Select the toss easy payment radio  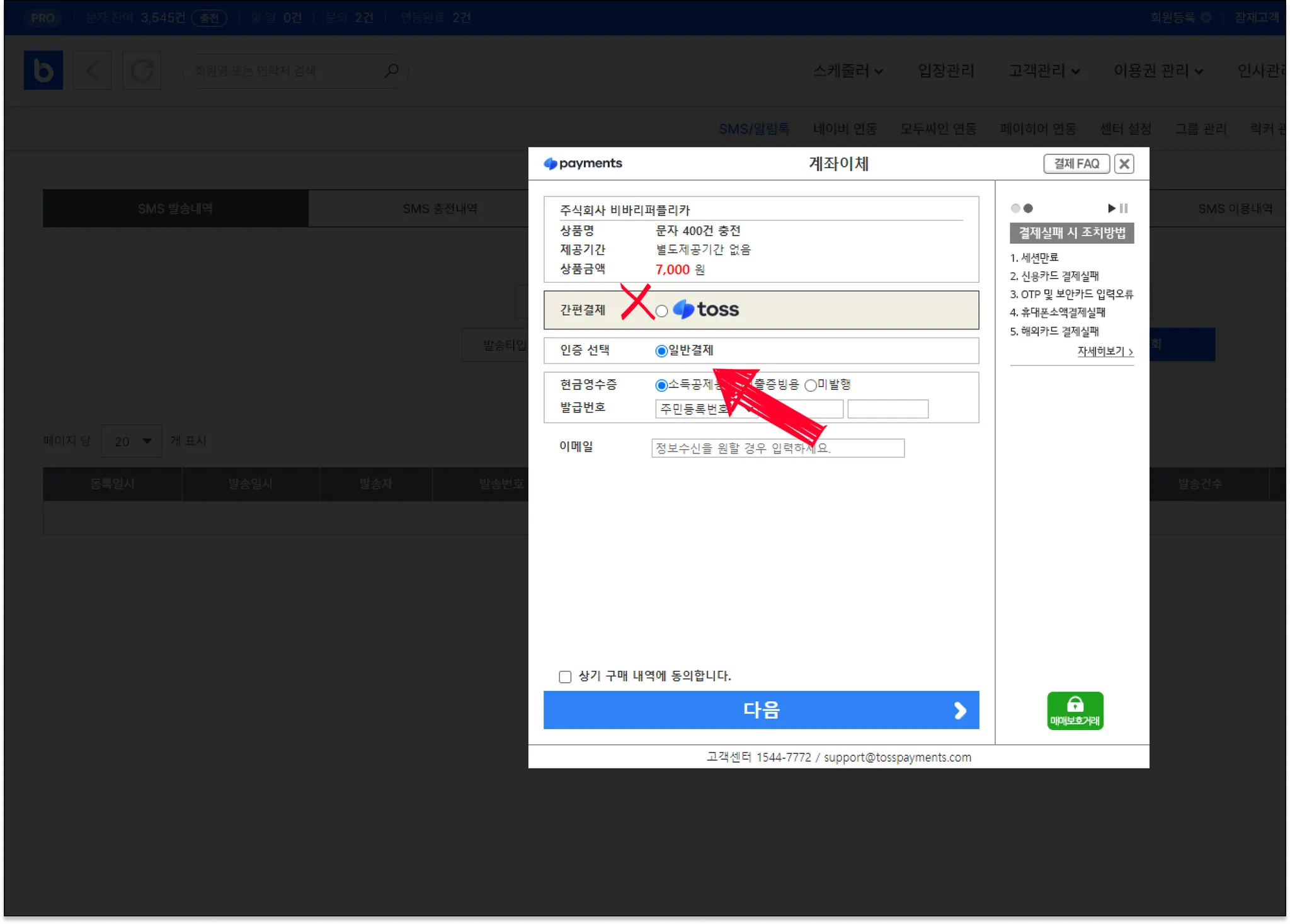point(661,311)
